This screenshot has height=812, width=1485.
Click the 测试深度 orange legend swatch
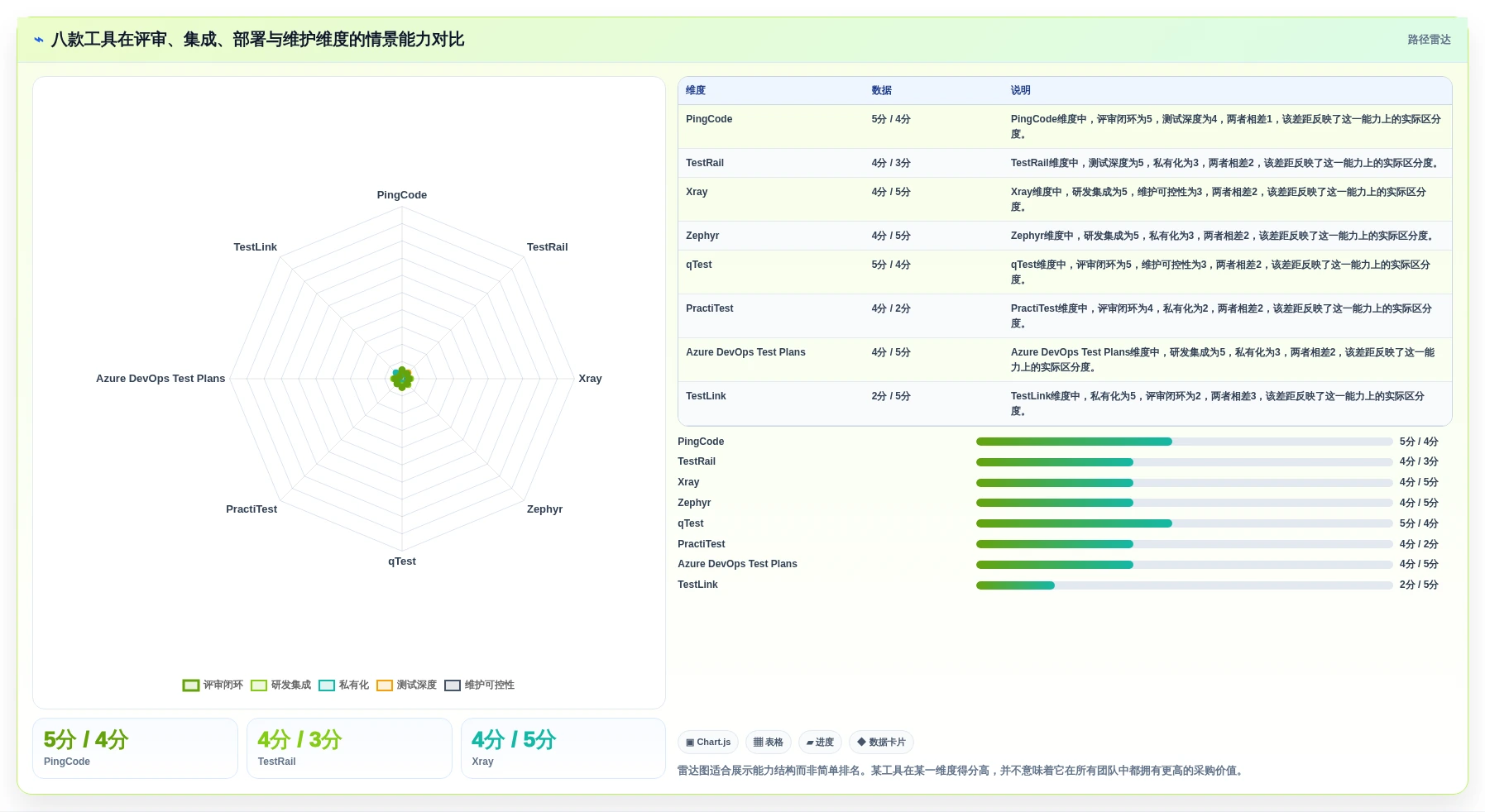coord(385,685)
